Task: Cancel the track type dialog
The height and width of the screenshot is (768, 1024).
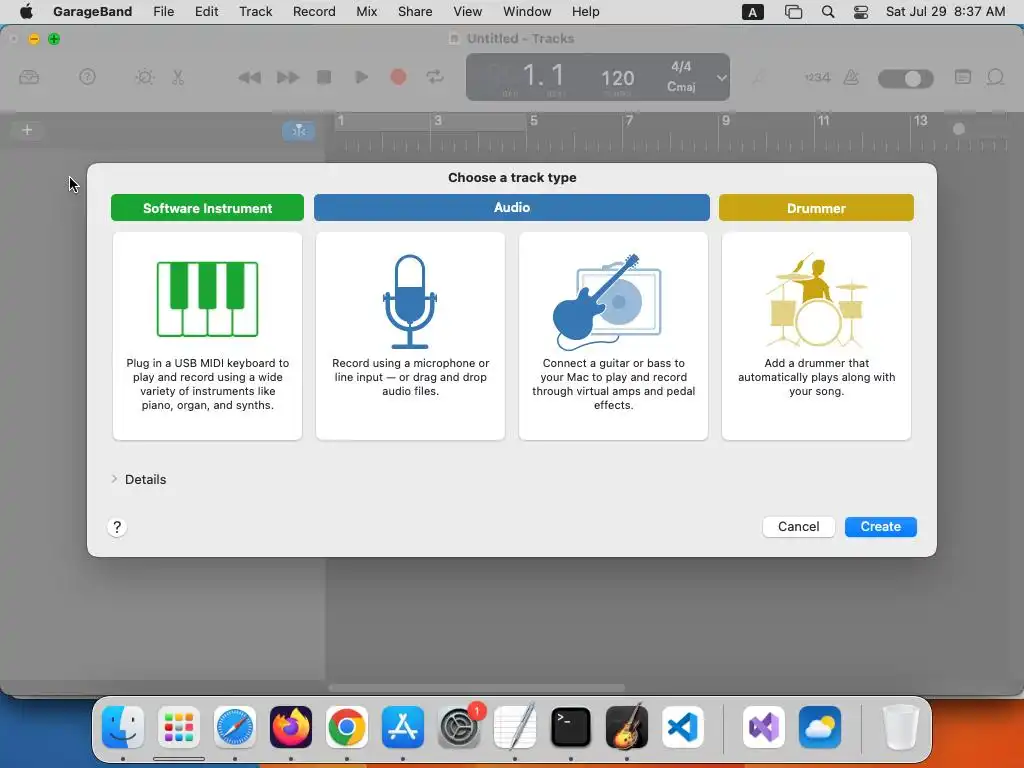Action: (798, 526)
